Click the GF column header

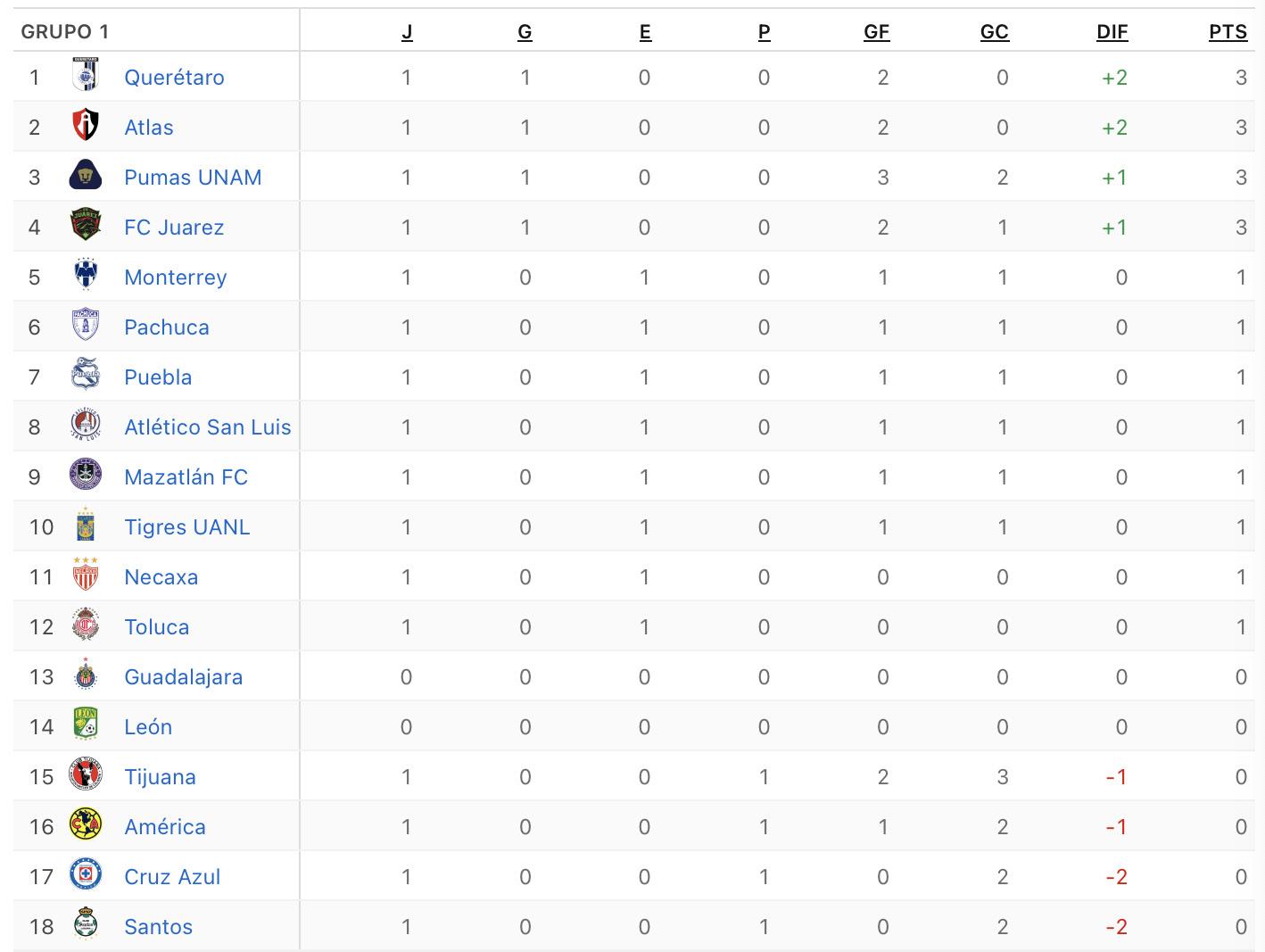(876, 32)
